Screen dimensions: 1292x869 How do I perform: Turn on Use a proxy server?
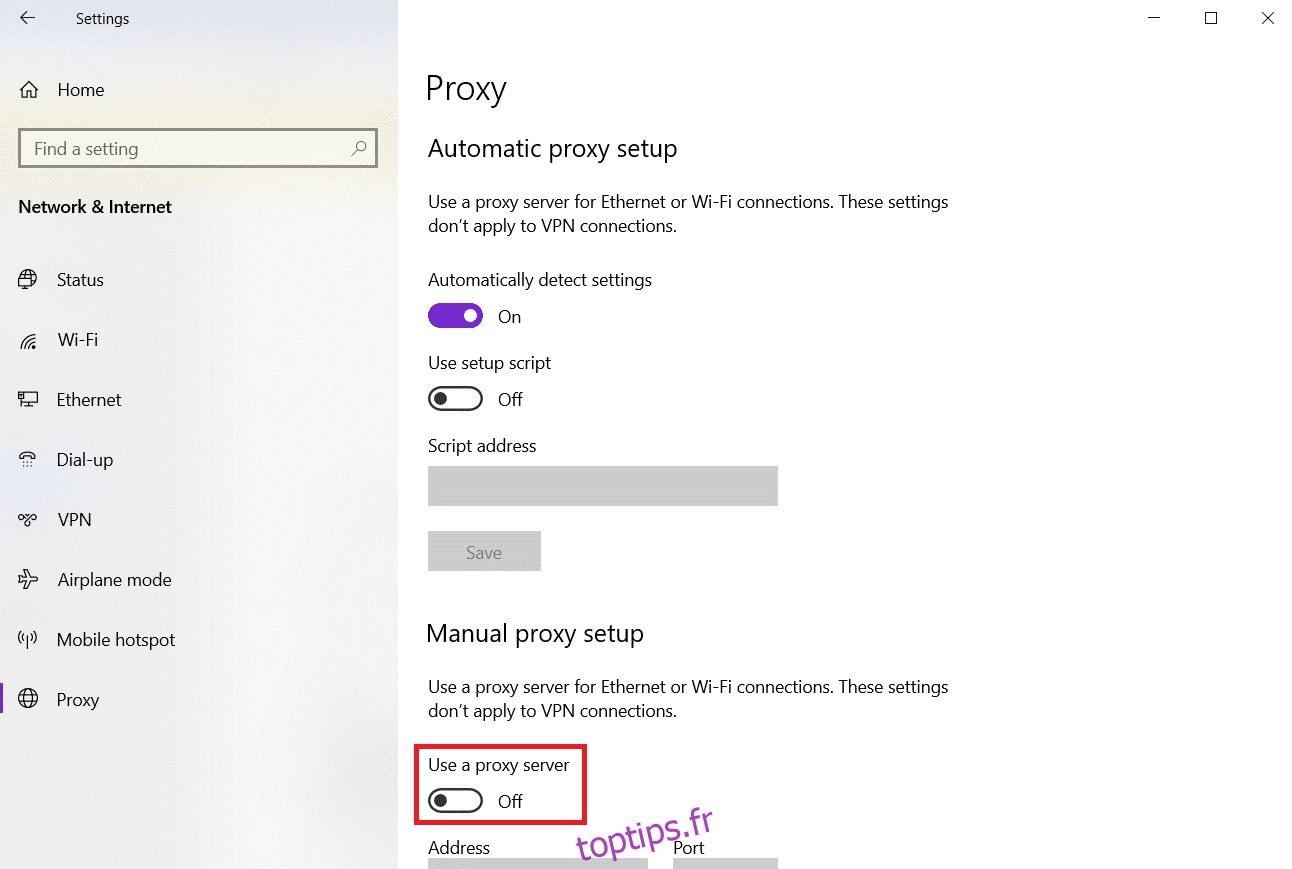(455, 801)
